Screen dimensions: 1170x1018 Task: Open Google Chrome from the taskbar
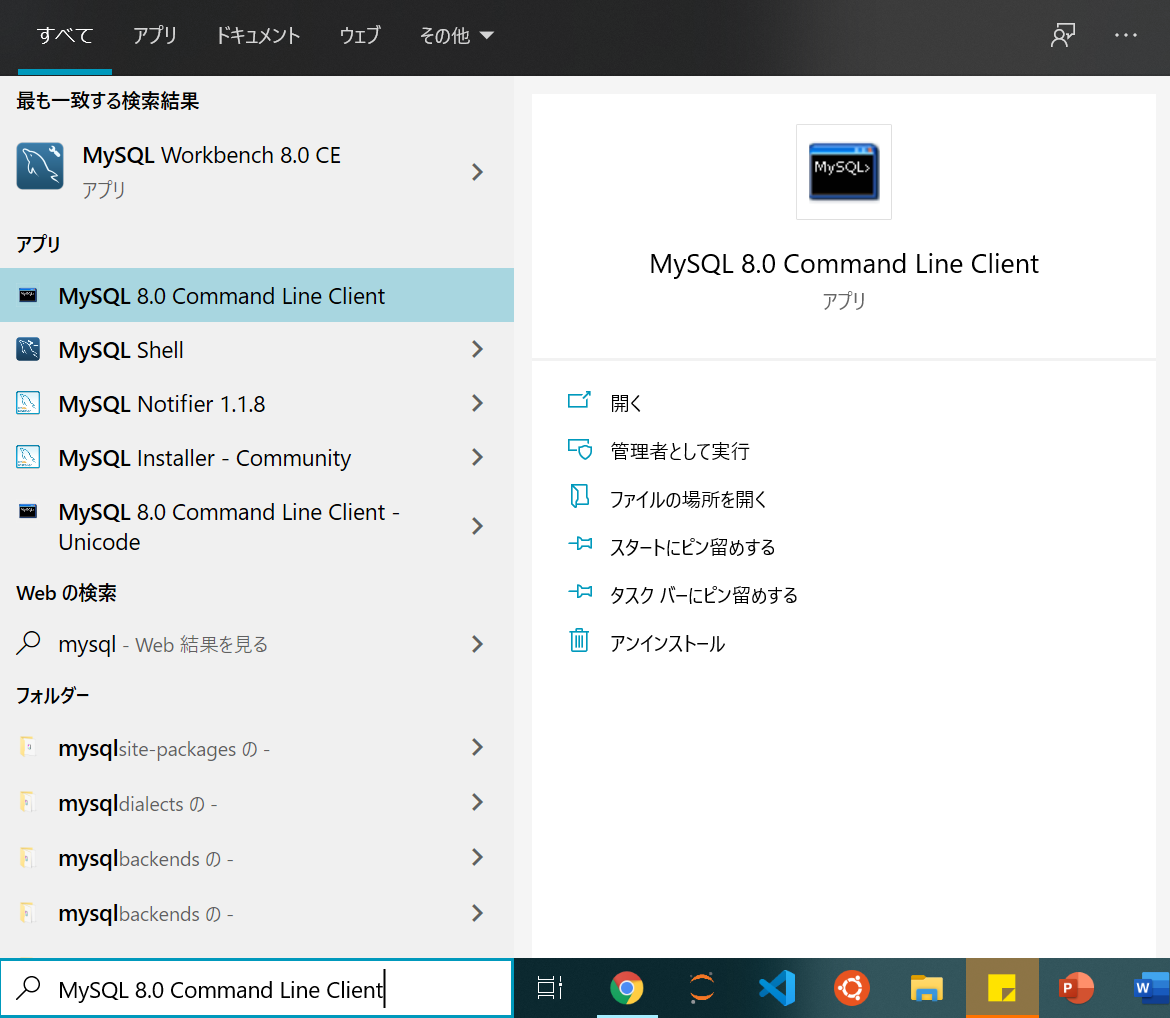coord(627,988)
